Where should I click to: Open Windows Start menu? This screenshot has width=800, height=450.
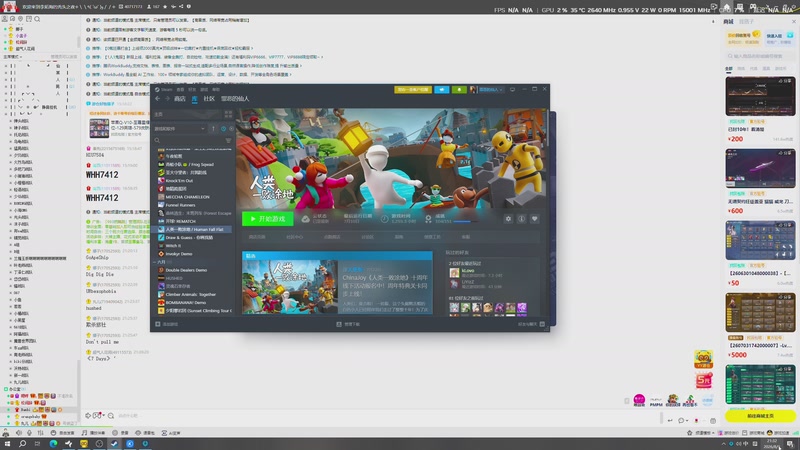pyautogui.click(x=7, y=444)
